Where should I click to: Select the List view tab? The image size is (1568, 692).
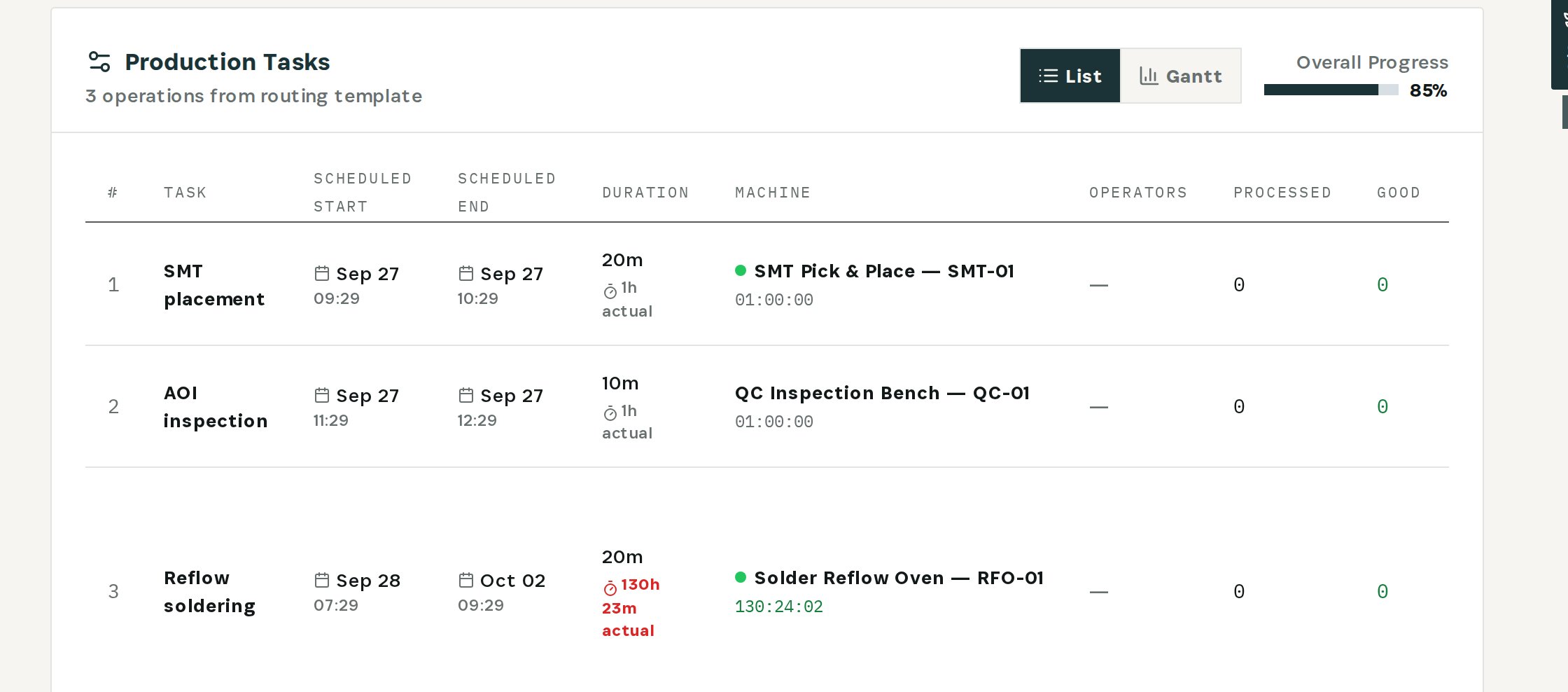point(1070,76)
